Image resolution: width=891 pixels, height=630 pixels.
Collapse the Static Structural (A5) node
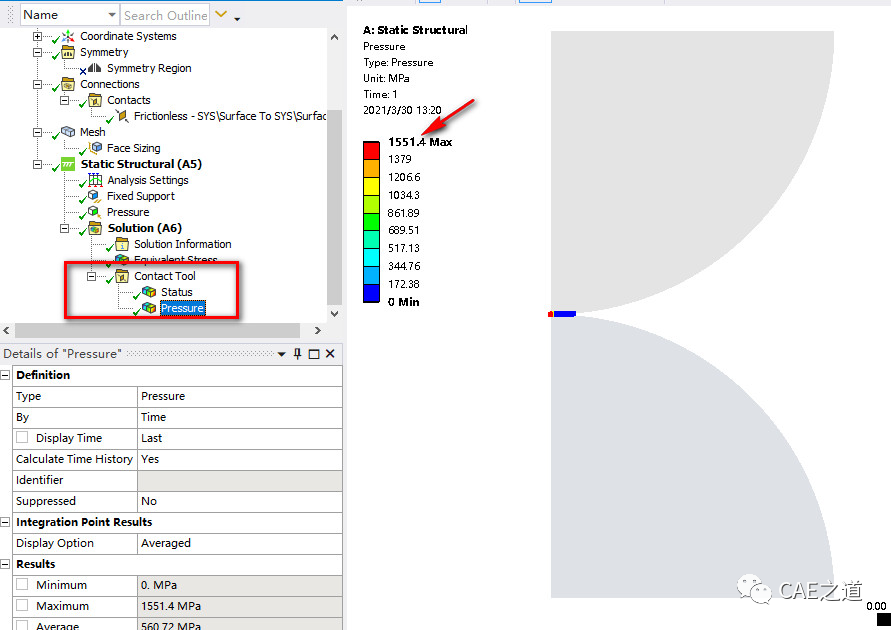pos(38,165)
